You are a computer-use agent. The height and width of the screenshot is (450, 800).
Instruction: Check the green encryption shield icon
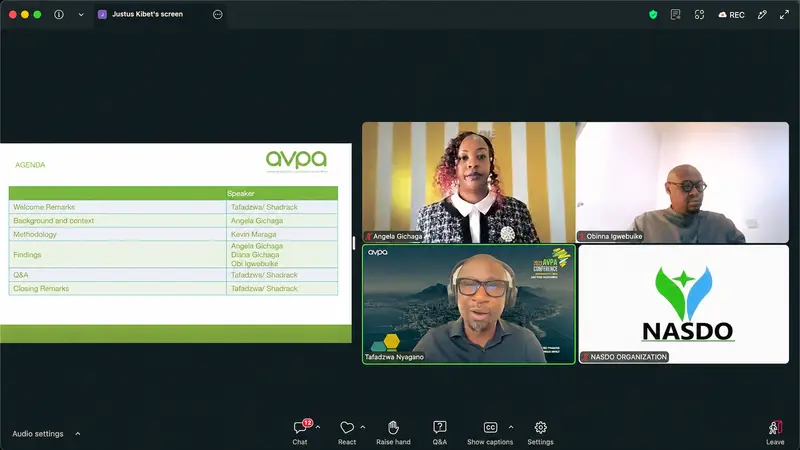click(653, 14)
